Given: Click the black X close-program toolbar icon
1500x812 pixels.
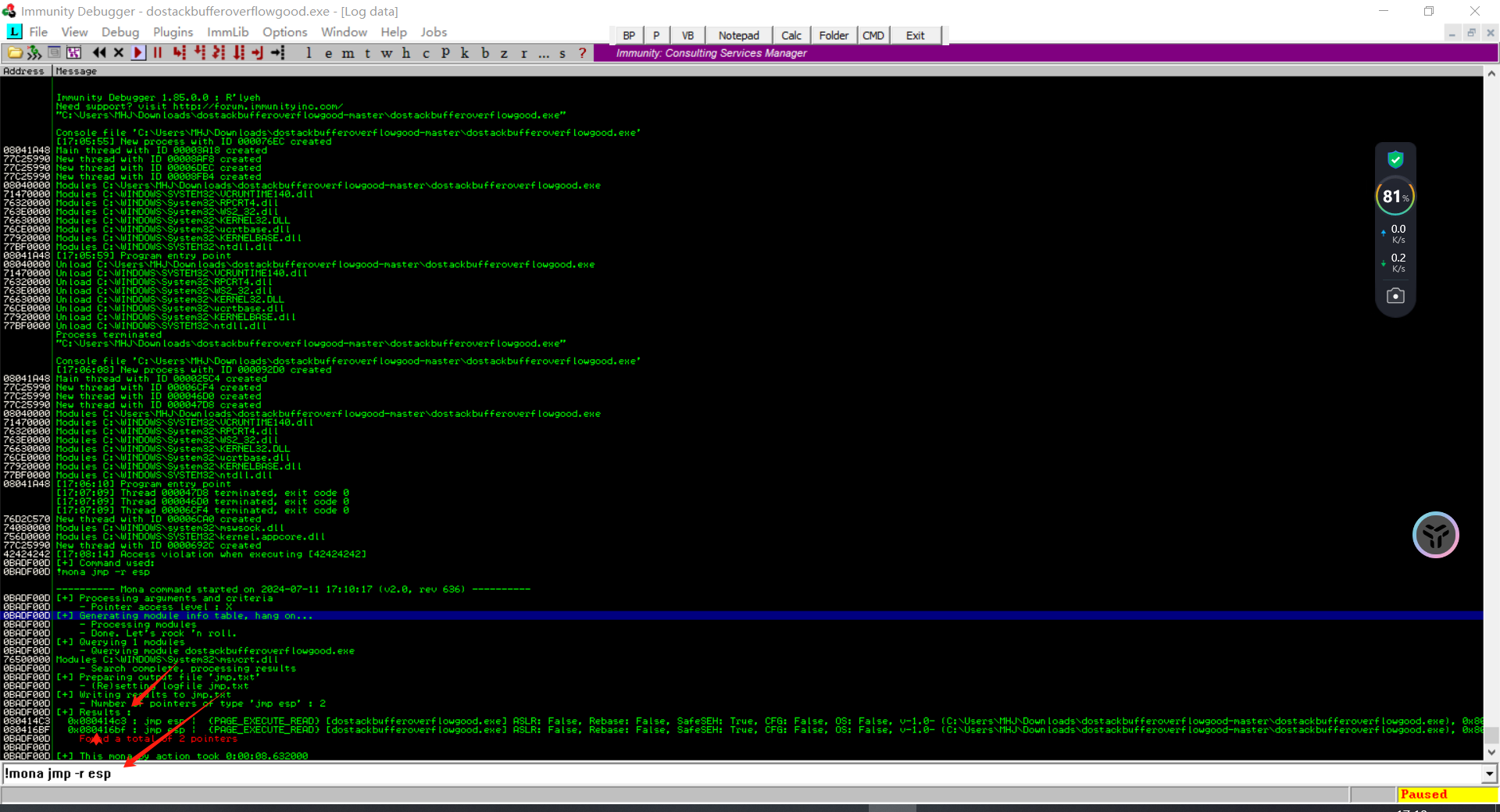Looking at the screenshot, I should point(119,52).
